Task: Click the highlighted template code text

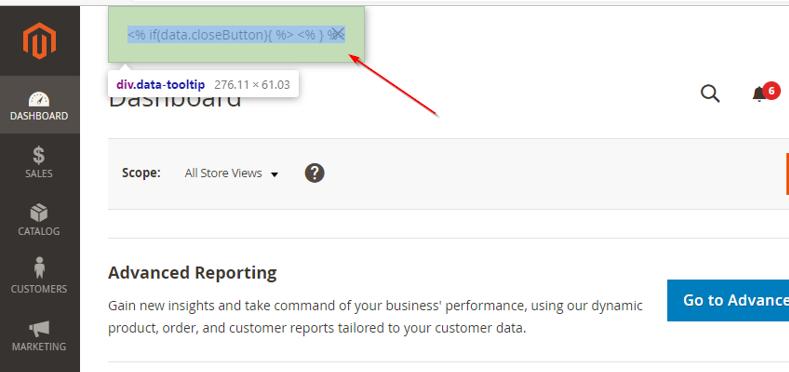Action: point(236,34)
